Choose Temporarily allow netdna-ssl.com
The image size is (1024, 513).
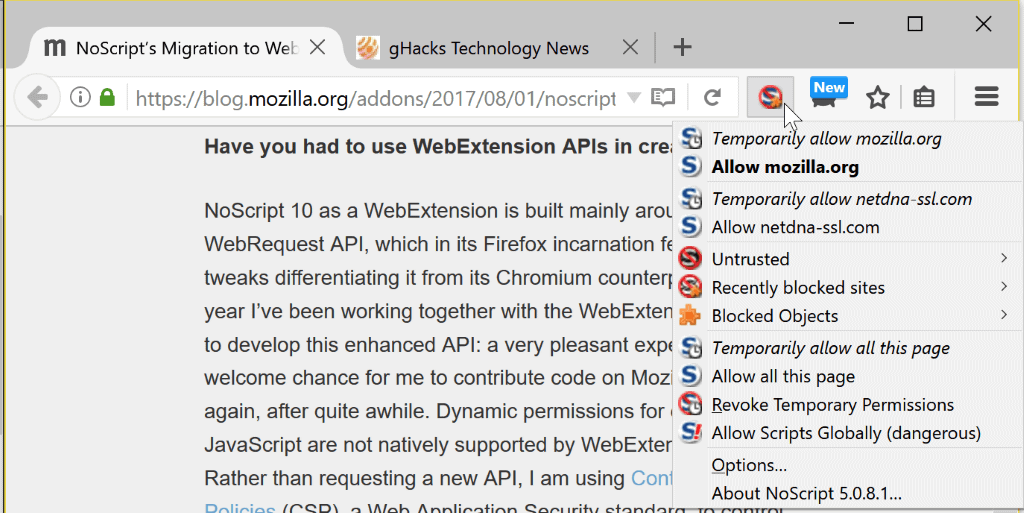(847, 199)
